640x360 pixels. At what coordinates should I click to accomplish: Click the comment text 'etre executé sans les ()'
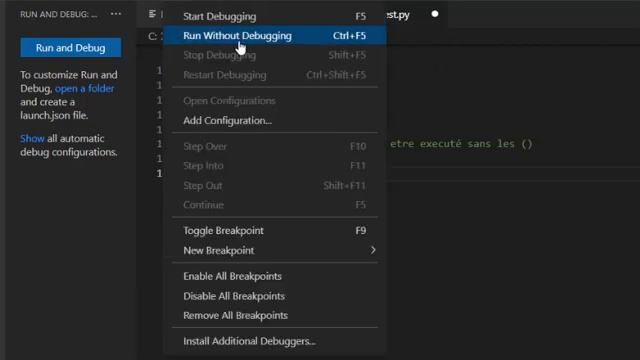coord(461,144)
